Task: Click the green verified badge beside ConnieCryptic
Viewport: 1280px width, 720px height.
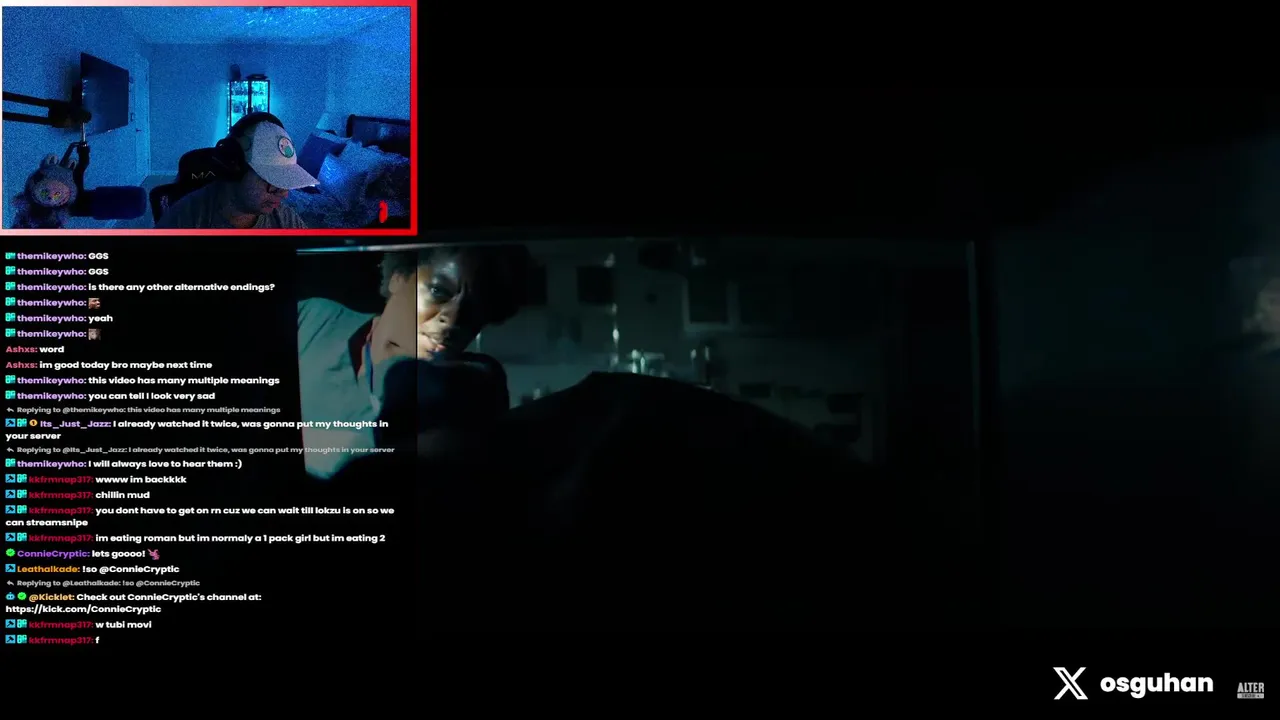Action: click(10, 553)
